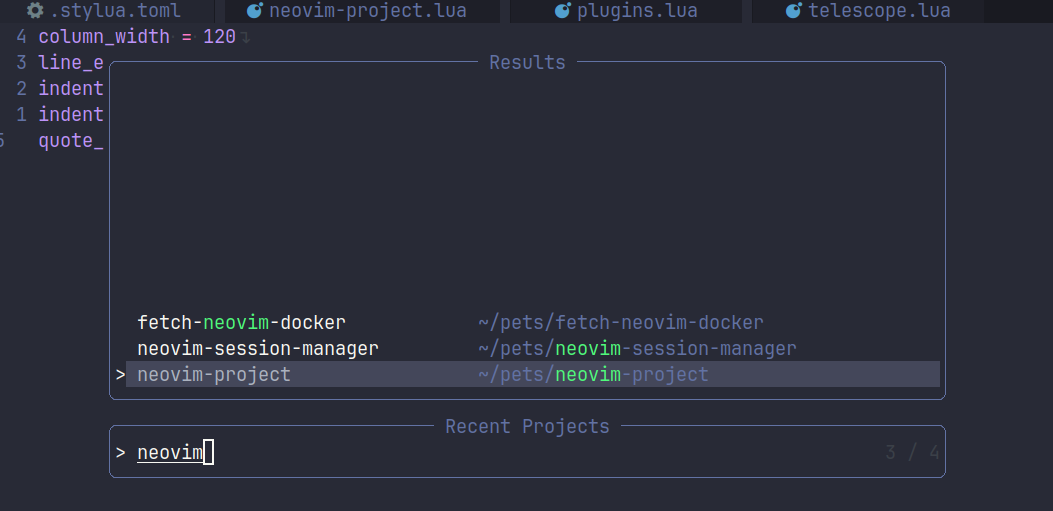Click the ~/pets/neovim-project path
The width and height of the screenshot is (1053, 511).
[x=593, y=375]
